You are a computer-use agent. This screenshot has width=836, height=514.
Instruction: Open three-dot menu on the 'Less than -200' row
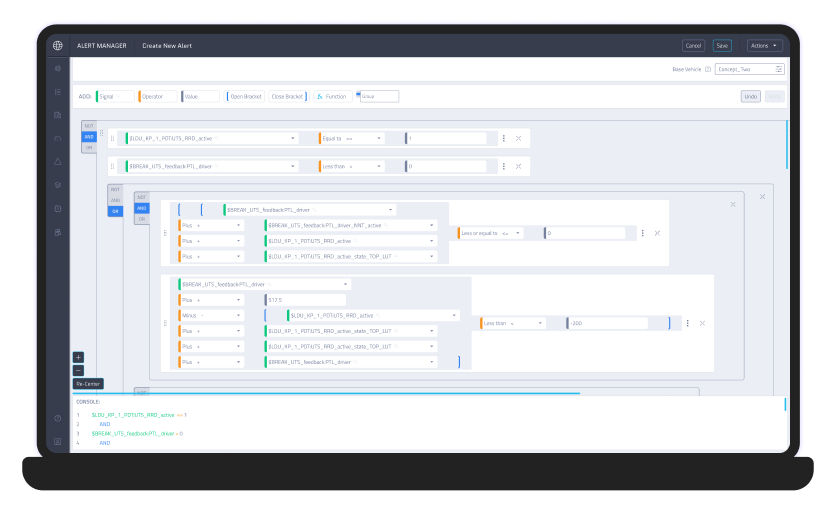point(687,323)
